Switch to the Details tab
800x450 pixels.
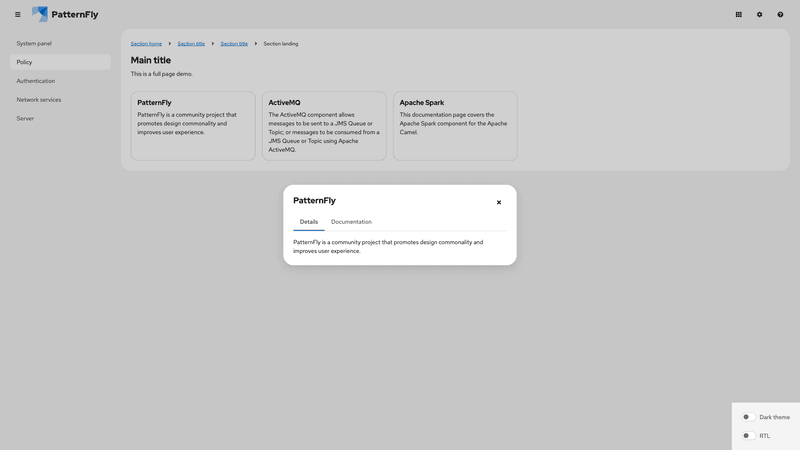[309, 222]
